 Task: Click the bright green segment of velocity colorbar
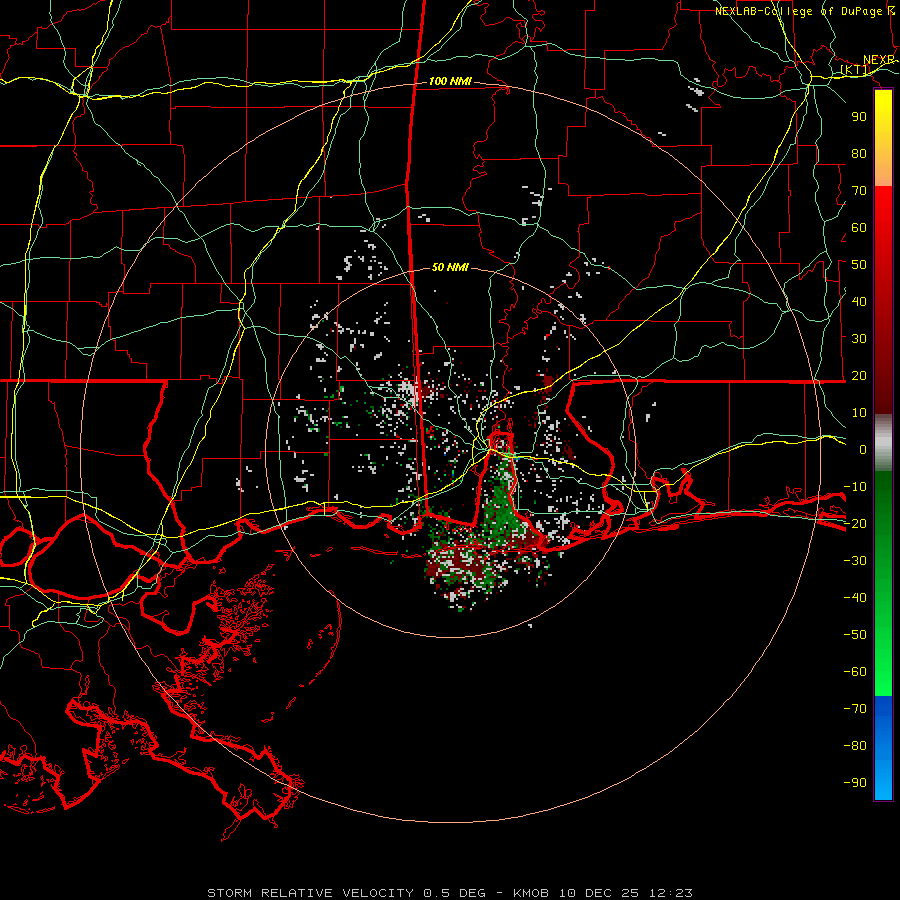[883, 584]
